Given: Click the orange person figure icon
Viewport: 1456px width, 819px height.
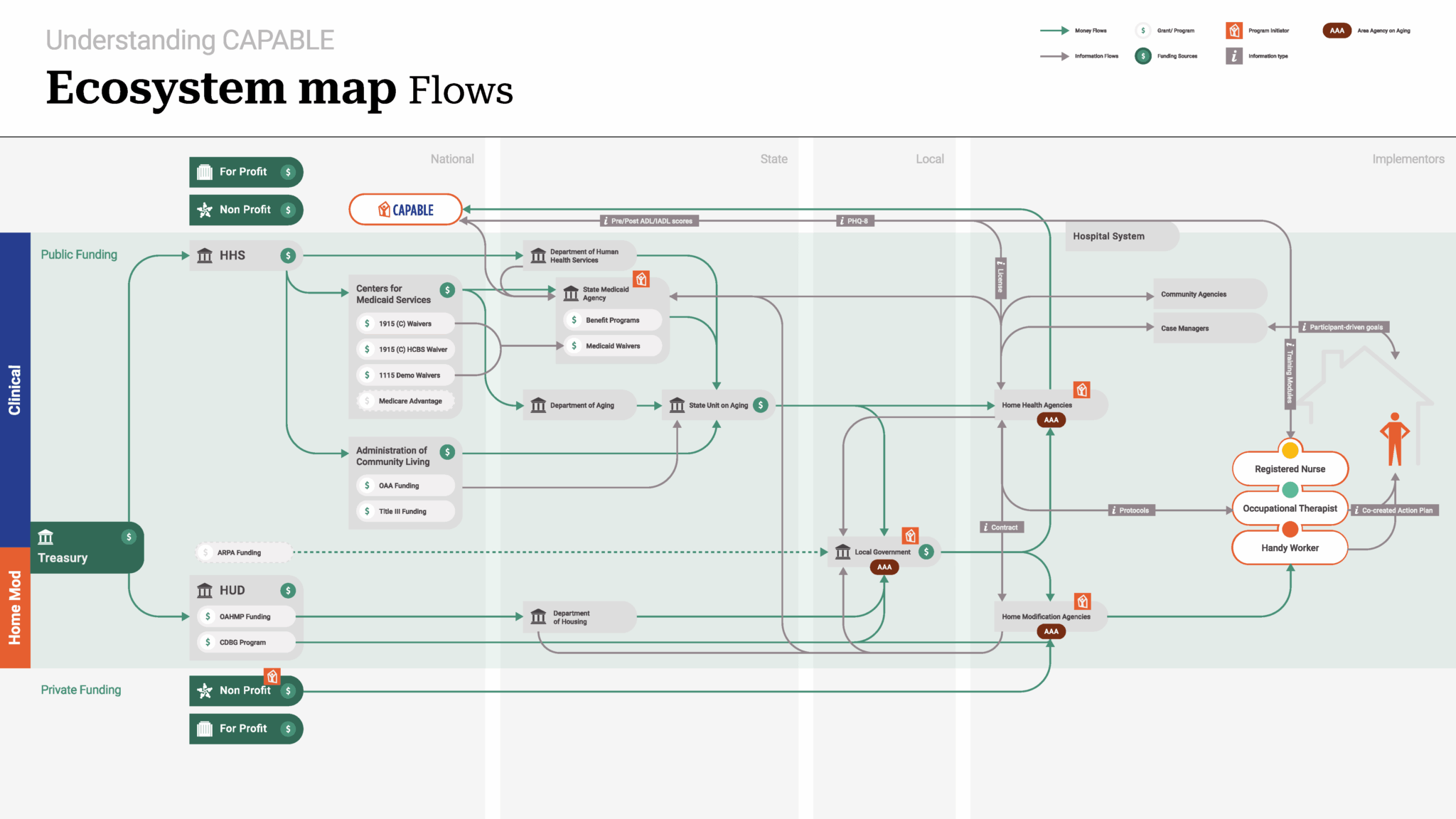Looking at the screenshot, I should click(1394, 439).
